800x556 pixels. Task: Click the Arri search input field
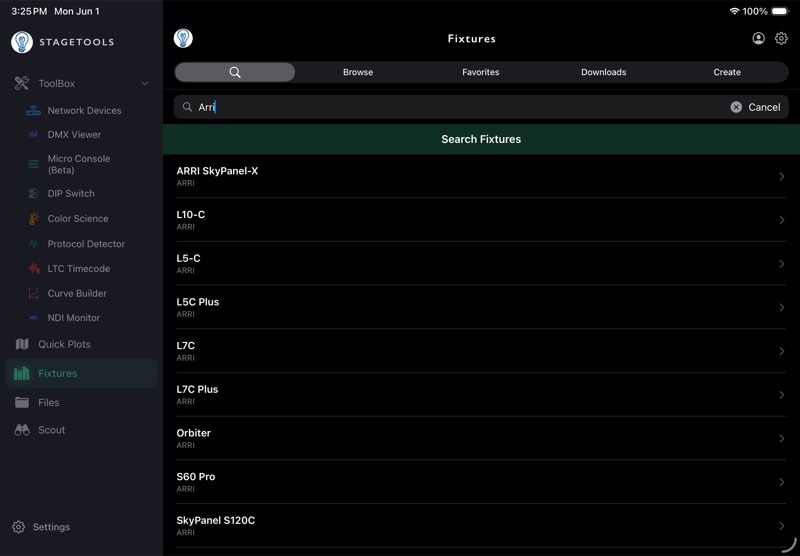pyautogui.click(x=481, y=107)
